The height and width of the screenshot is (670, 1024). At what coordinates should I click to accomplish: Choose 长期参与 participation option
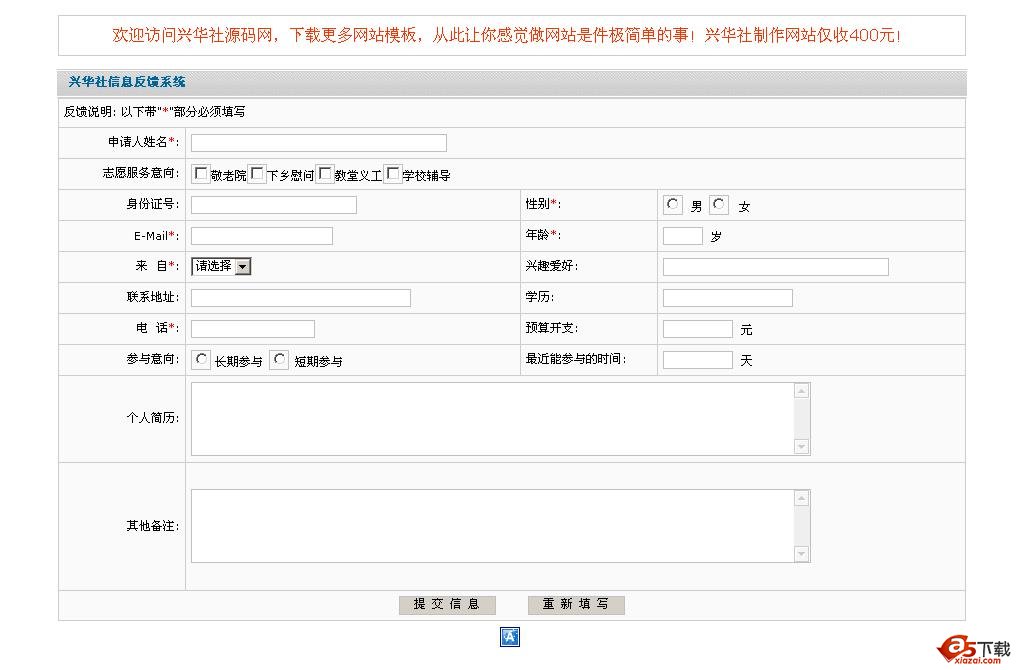(202, 360)
